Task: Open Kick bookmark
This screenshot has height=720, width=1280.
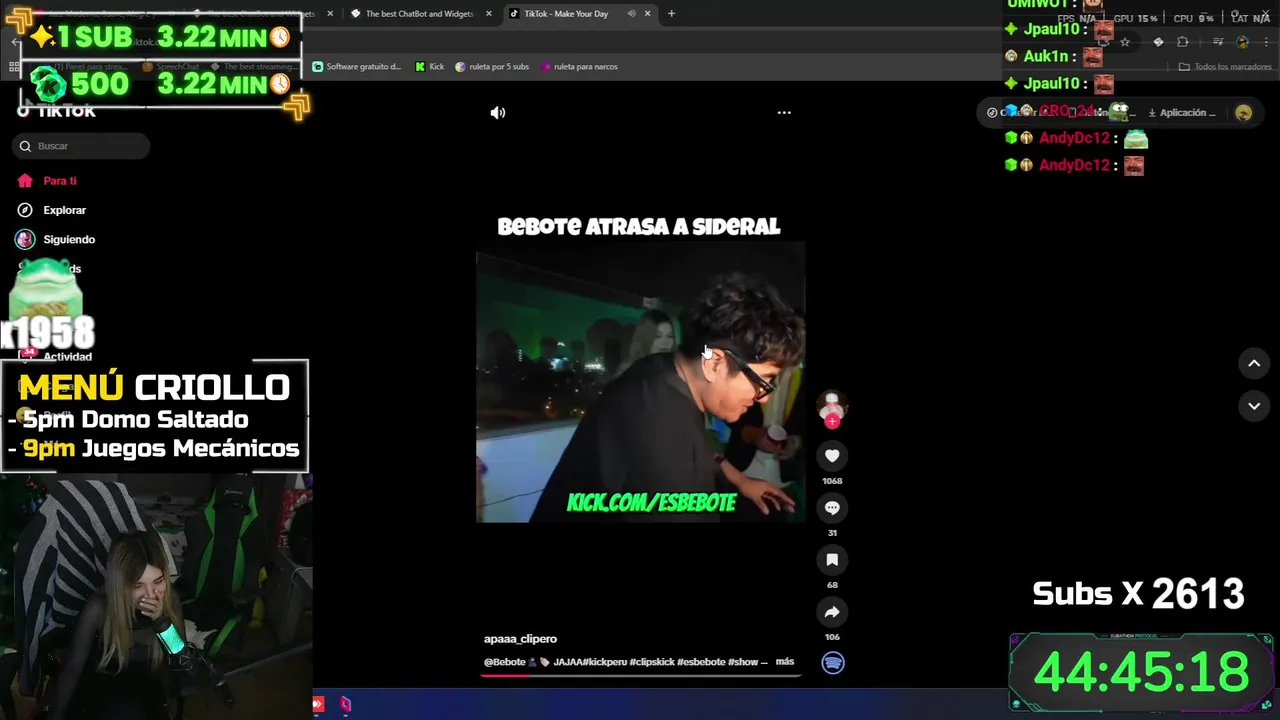Action: tap(430, 67)
